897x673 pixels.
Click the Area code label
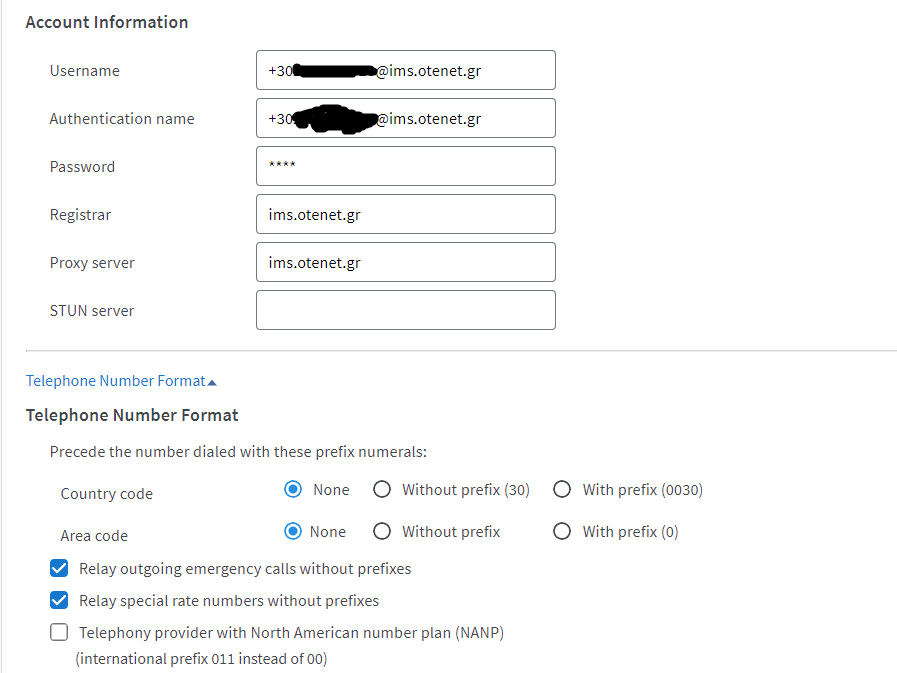click(94, 536)
